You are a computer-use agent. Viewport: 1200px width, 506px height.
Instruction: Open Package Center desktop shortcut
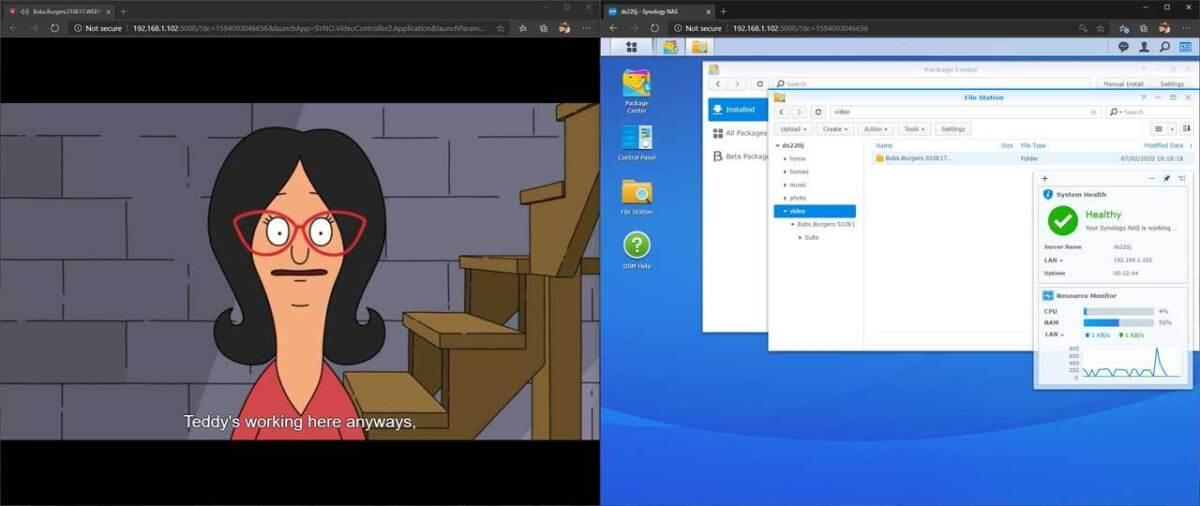pos(636,90)
